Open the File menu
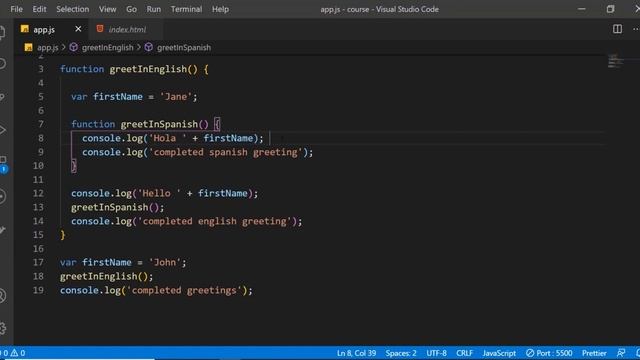Screen dimensions: 640x360 coord(16,9)
